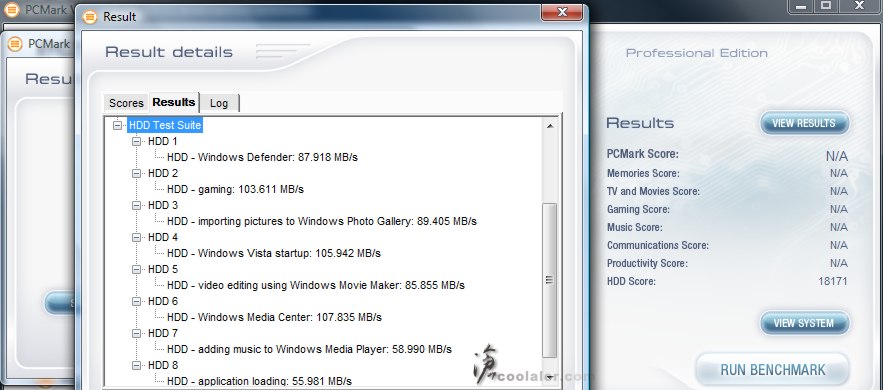Click the scroll up arrow of results list
Viewport: 883px width, 390px height.
[x=550, y=126]
